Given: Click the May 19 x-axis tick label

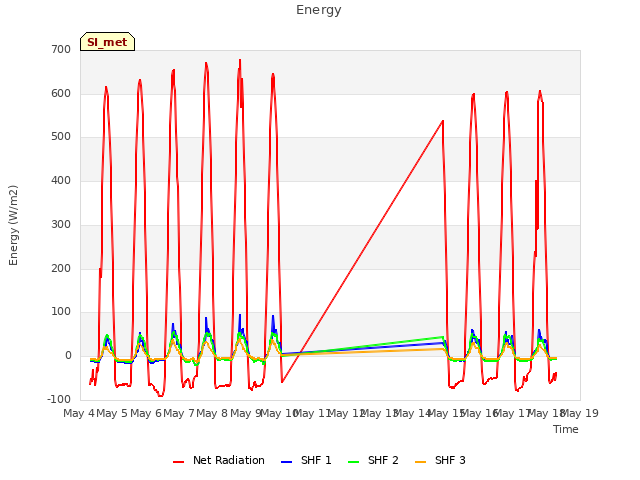Looking at the screenshot, I should [x=580, y=413].
